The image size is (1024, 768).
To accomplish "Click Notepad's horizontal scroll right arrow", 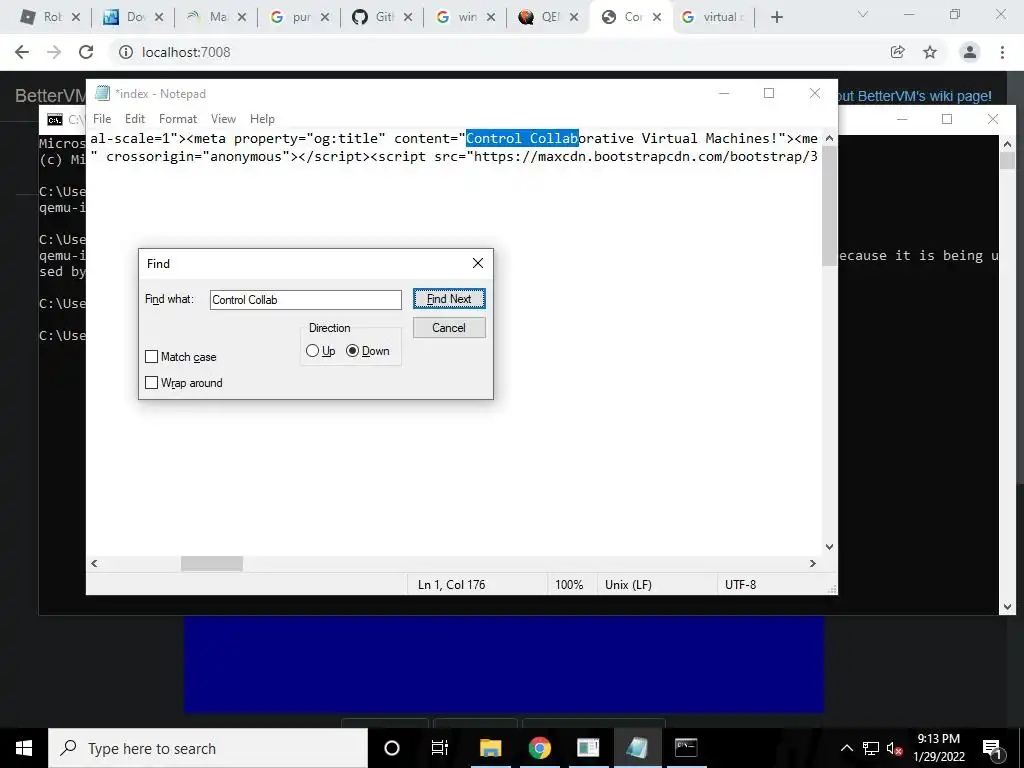I will (x=813, y=563).
